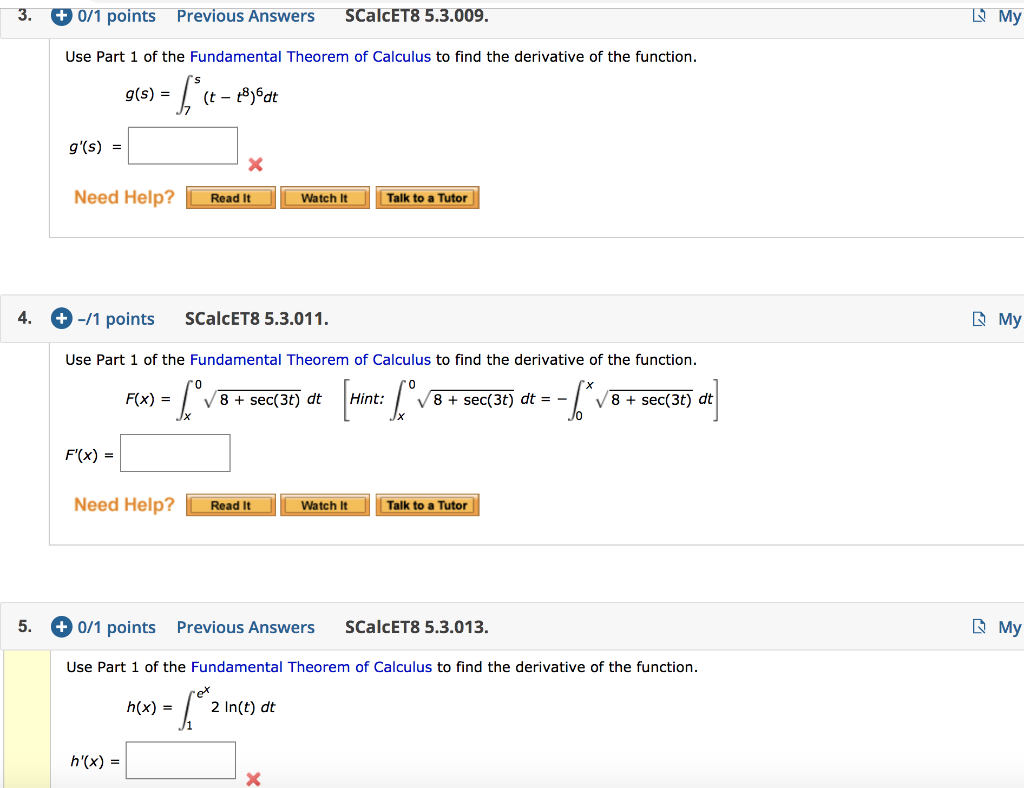Click the red X beside the h'(x) box
This screenshot has width=1024, height=788.
pos(253,779)
